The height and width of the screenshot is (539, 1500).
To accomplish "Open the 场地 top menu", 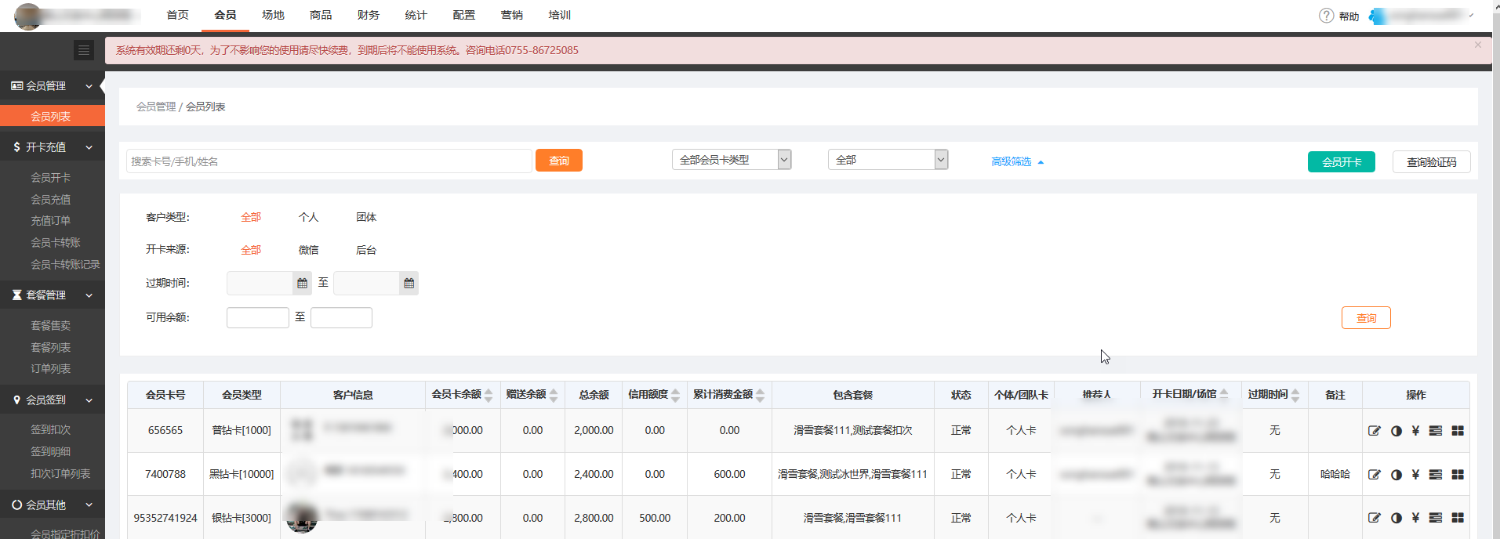I will point(273,16).
